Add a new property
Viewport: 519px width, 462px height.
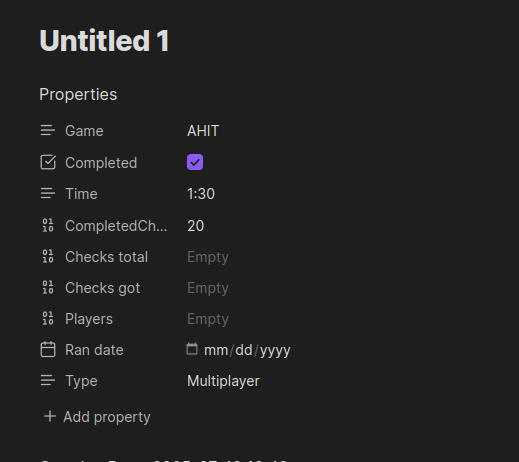pyautogui.click(x=97, y=417)
